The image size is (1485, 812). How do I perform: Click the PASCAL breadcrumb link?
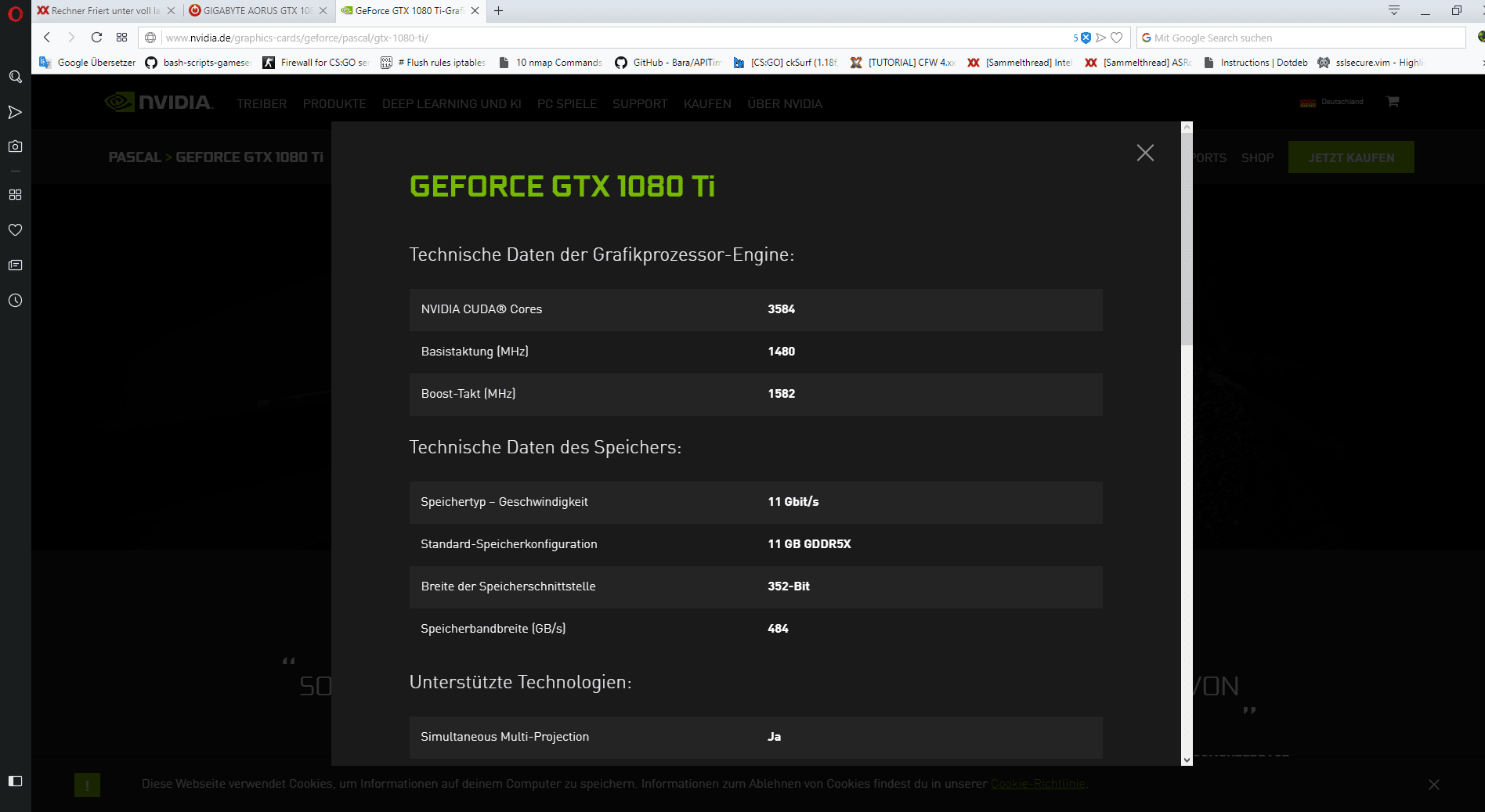[135, 157]
